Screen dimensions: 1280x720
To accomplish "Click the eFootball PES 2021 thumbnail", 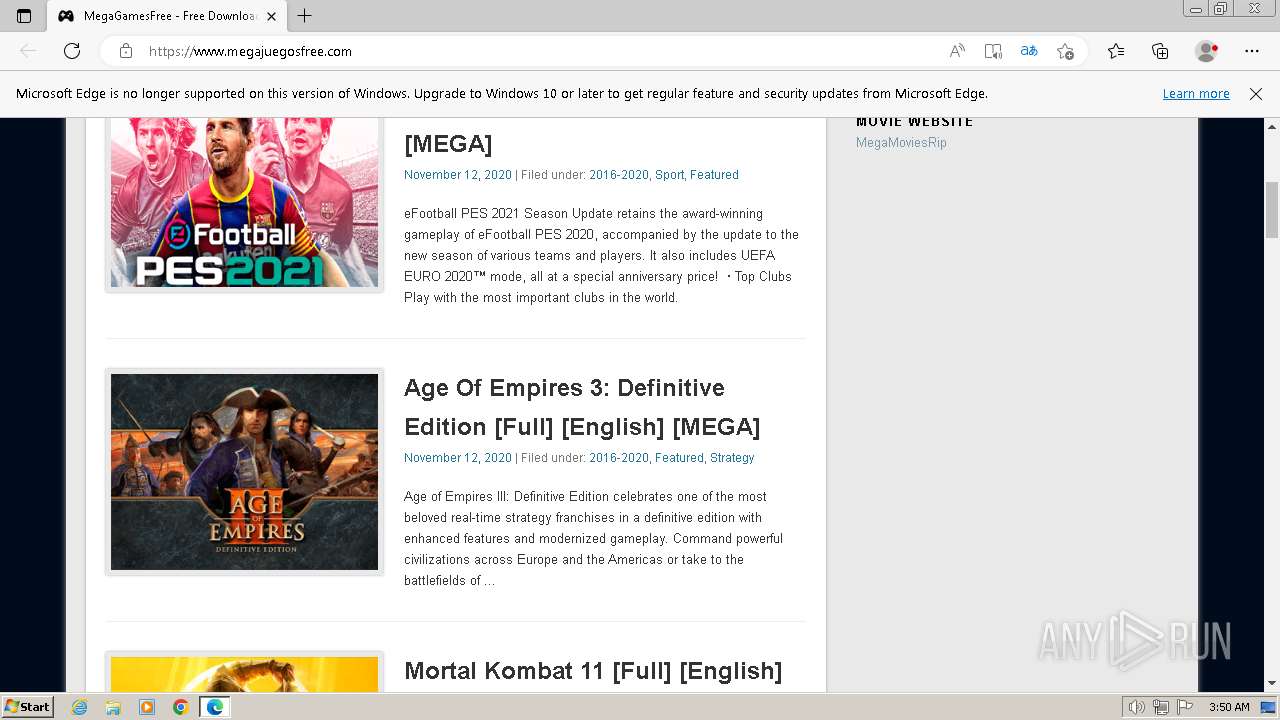I will 244,203.
